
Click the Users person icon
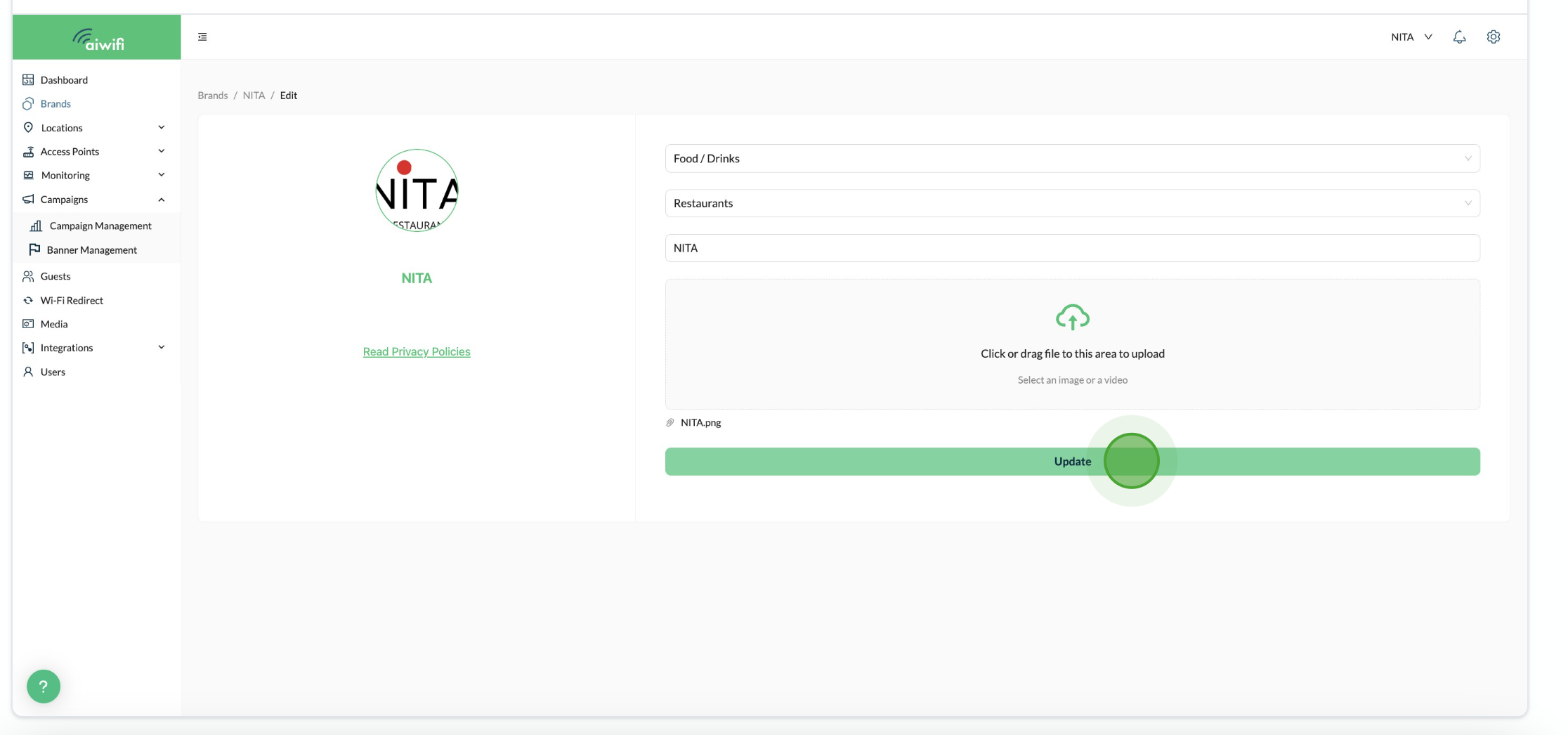[x=28, y=371]
